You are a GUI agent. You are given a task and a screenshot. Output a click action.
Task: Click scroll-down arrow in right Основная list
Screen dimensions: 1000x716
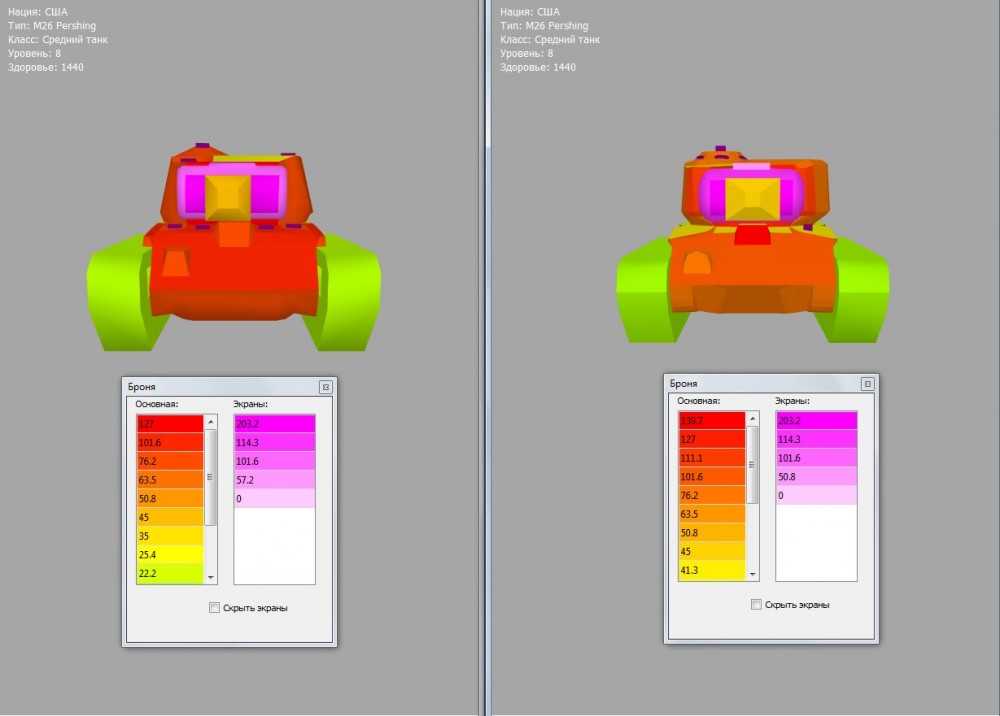[752, 574]
